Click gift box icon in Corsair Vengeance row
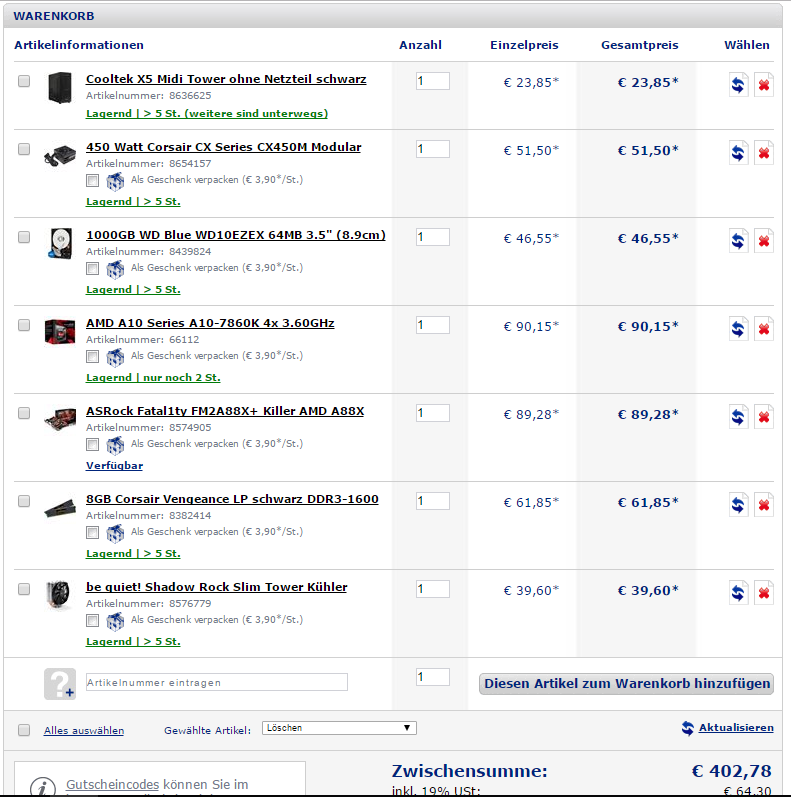Screen dimensions: 791x797 coord(115,533)
